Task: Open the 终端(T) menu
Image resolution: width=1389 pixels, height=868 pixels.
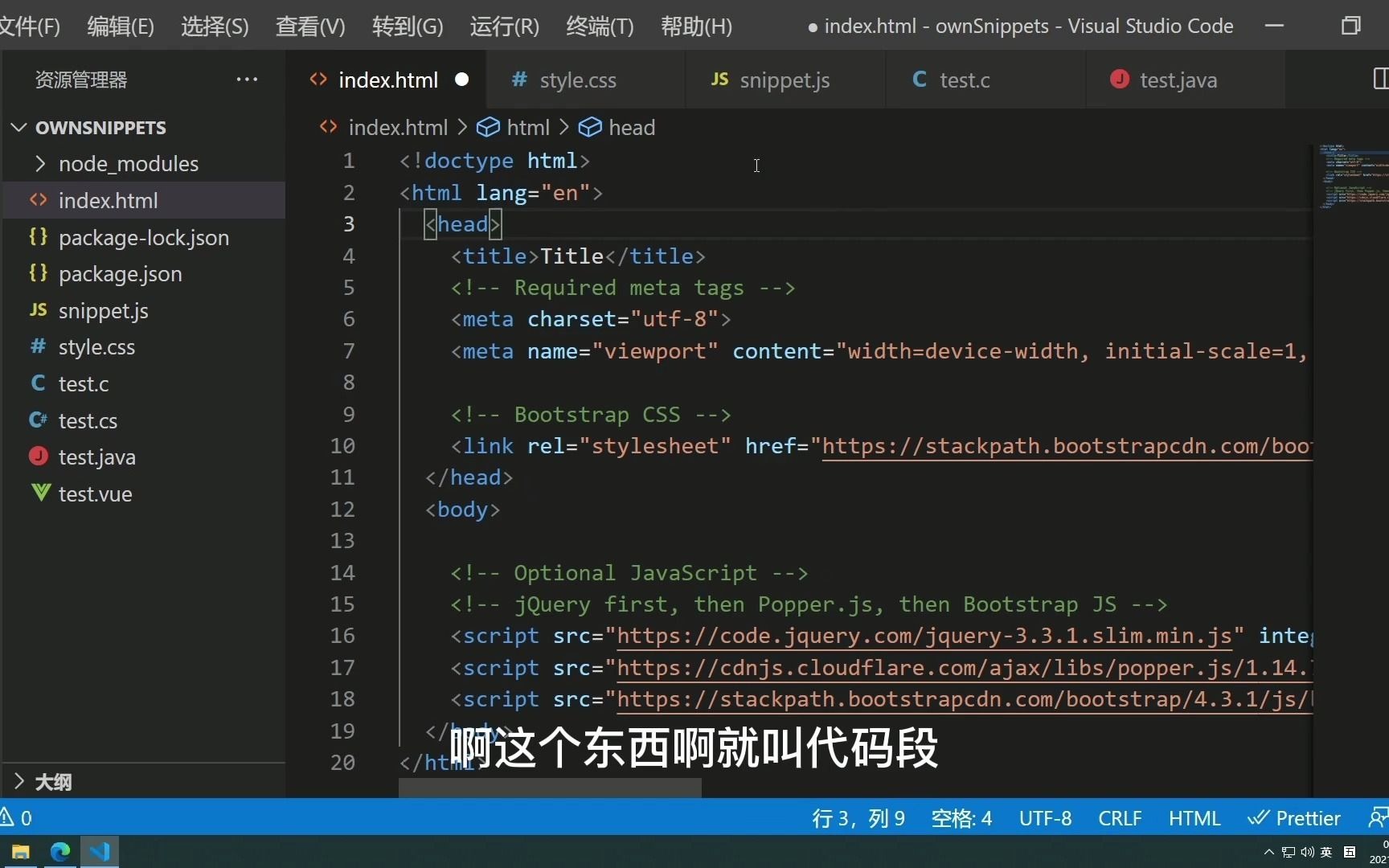Action: pyautogui.click(x=600, y=26)
